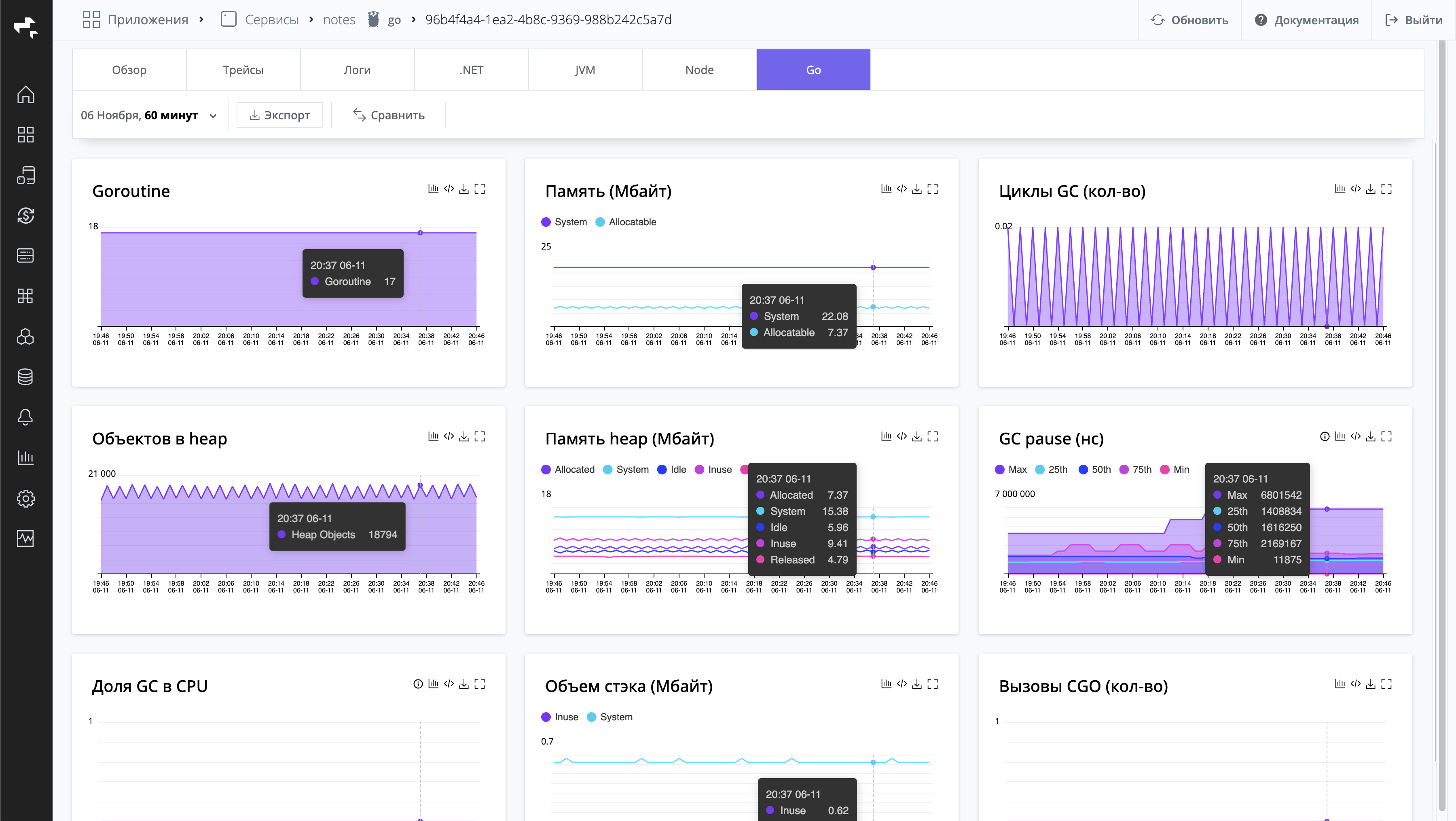
Task: Open settings gear in sidebar
Action: pyautogui.click(x=25, y=498)
